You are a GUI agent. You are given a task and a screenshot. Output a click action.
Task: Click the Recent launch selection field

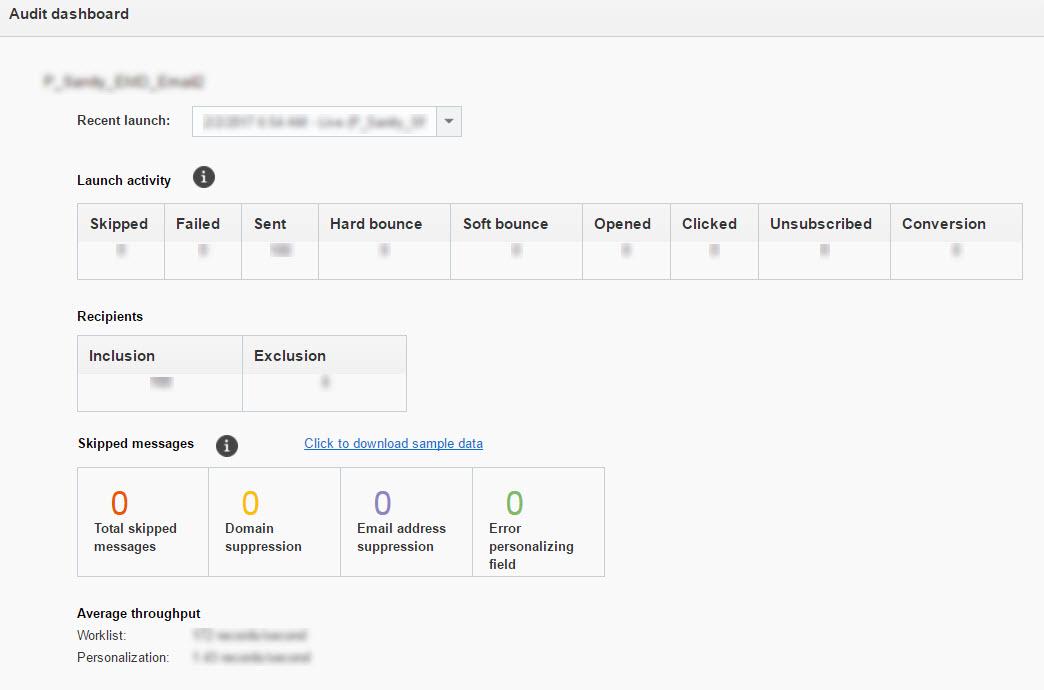point(314,122)
